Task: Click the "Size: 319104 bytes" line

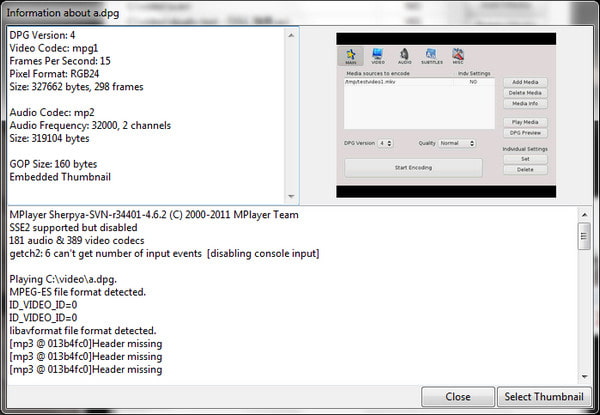Action: tap(49, 138)
